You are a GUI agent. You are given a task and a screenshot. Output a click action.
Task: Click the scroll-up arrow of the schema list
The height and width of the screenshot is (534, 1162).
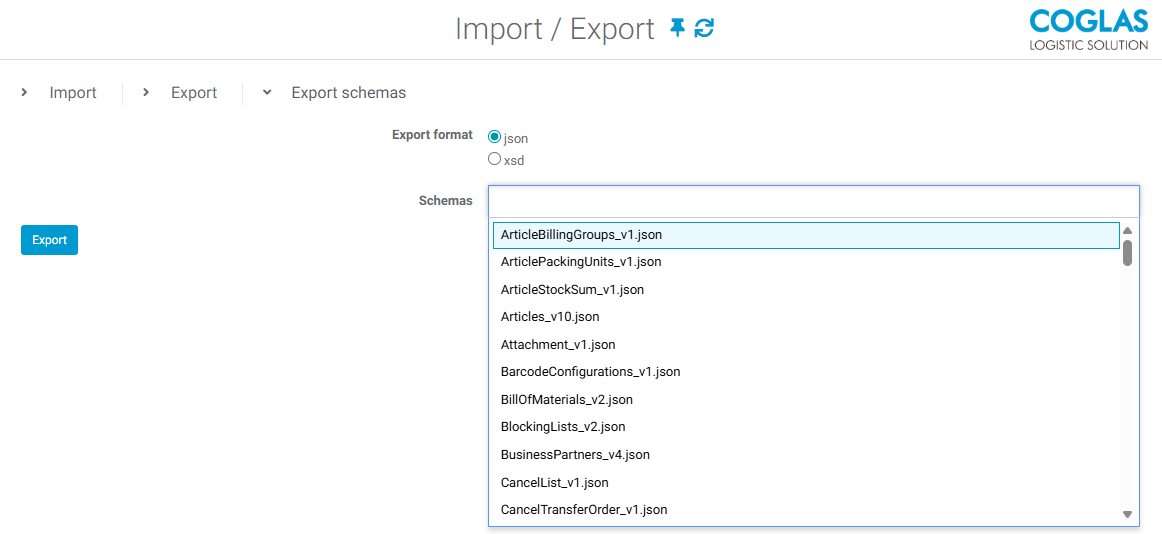[1127, 230]
